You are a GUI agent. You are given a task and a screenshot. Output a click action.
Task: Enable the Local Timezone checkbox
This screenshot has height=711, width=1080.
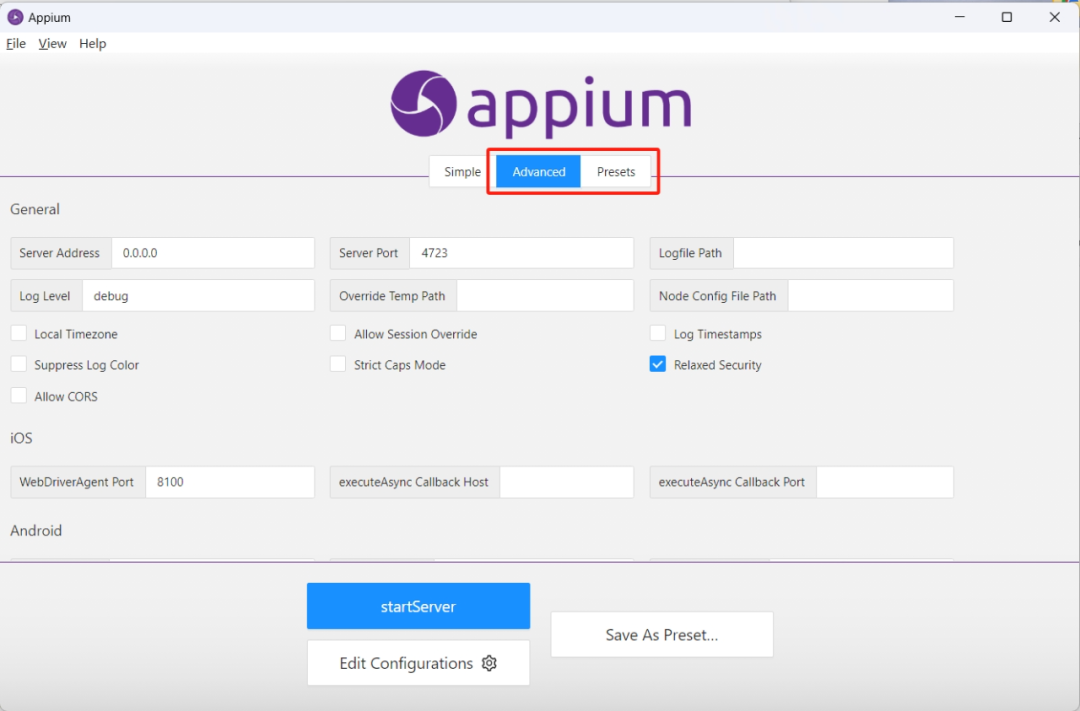(x=19, y=333)
